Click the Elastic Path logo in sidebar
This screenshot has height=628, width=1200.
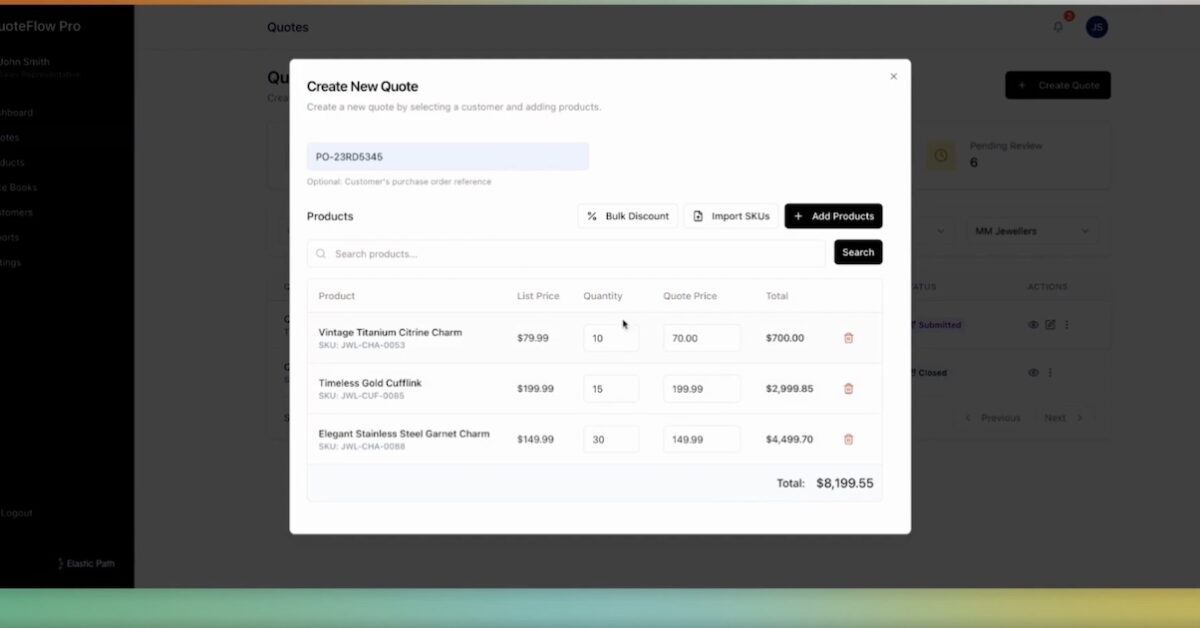(86, 564)
